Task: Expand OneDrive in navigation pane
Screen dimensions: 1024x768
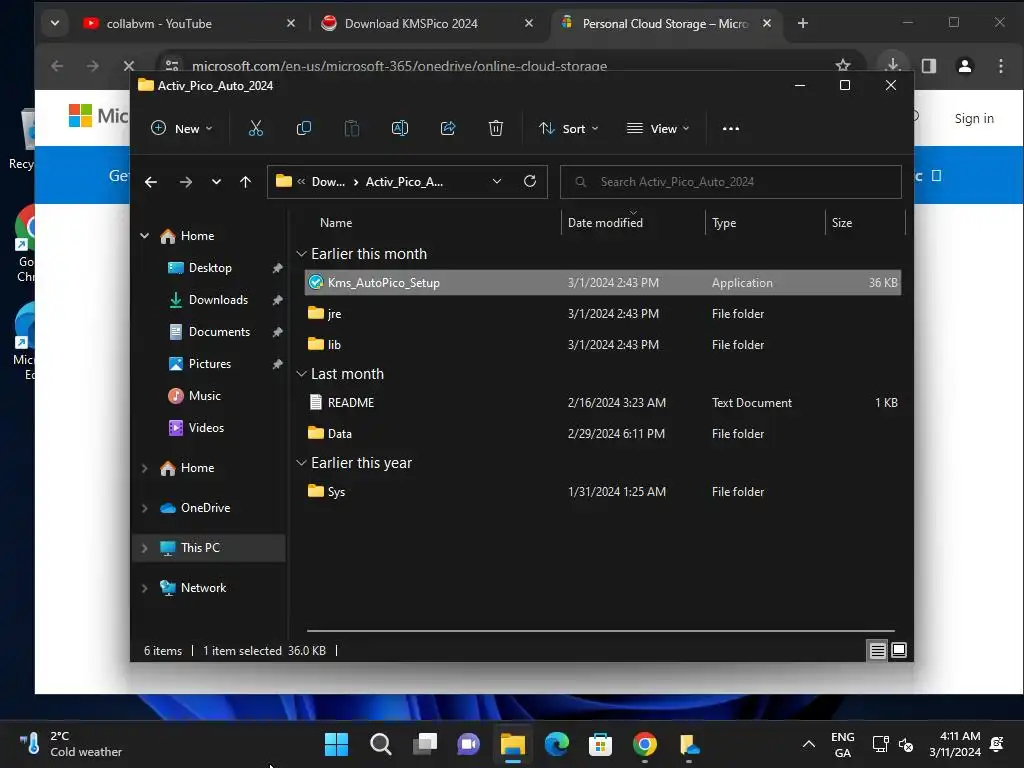Action: point(144,508)
